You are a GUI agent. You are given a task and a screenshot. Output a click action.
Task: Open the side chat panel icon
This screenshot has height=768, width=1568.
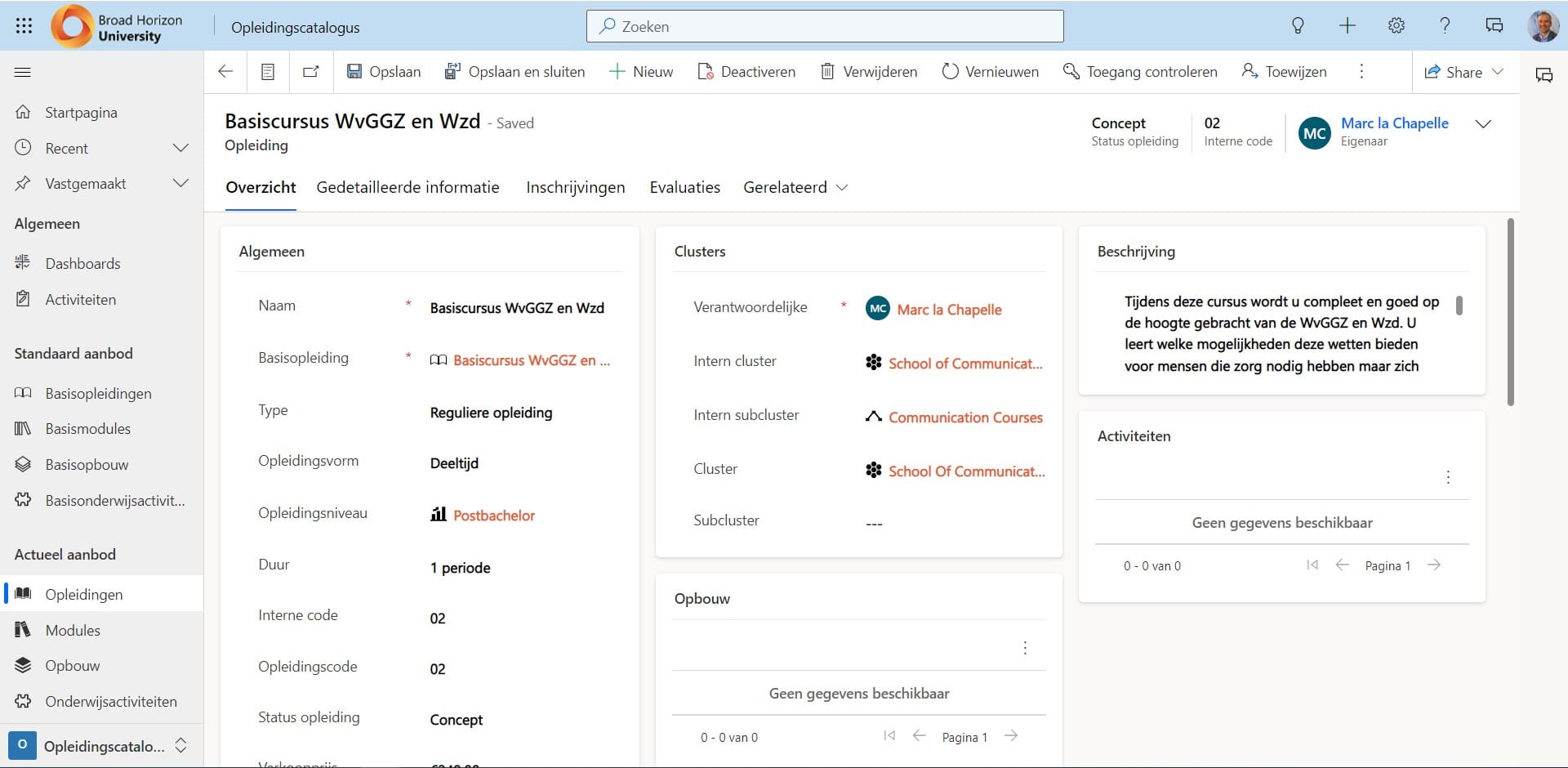1543,75
